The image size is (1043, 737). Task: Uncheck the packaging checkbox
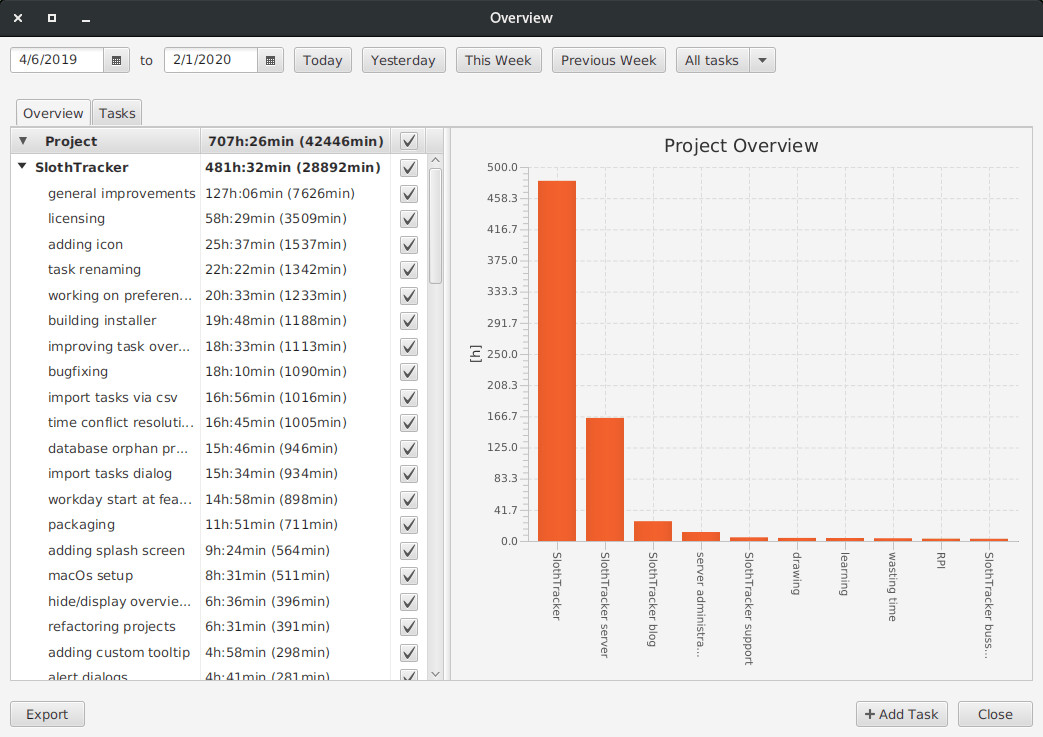[x=409, y=525]
